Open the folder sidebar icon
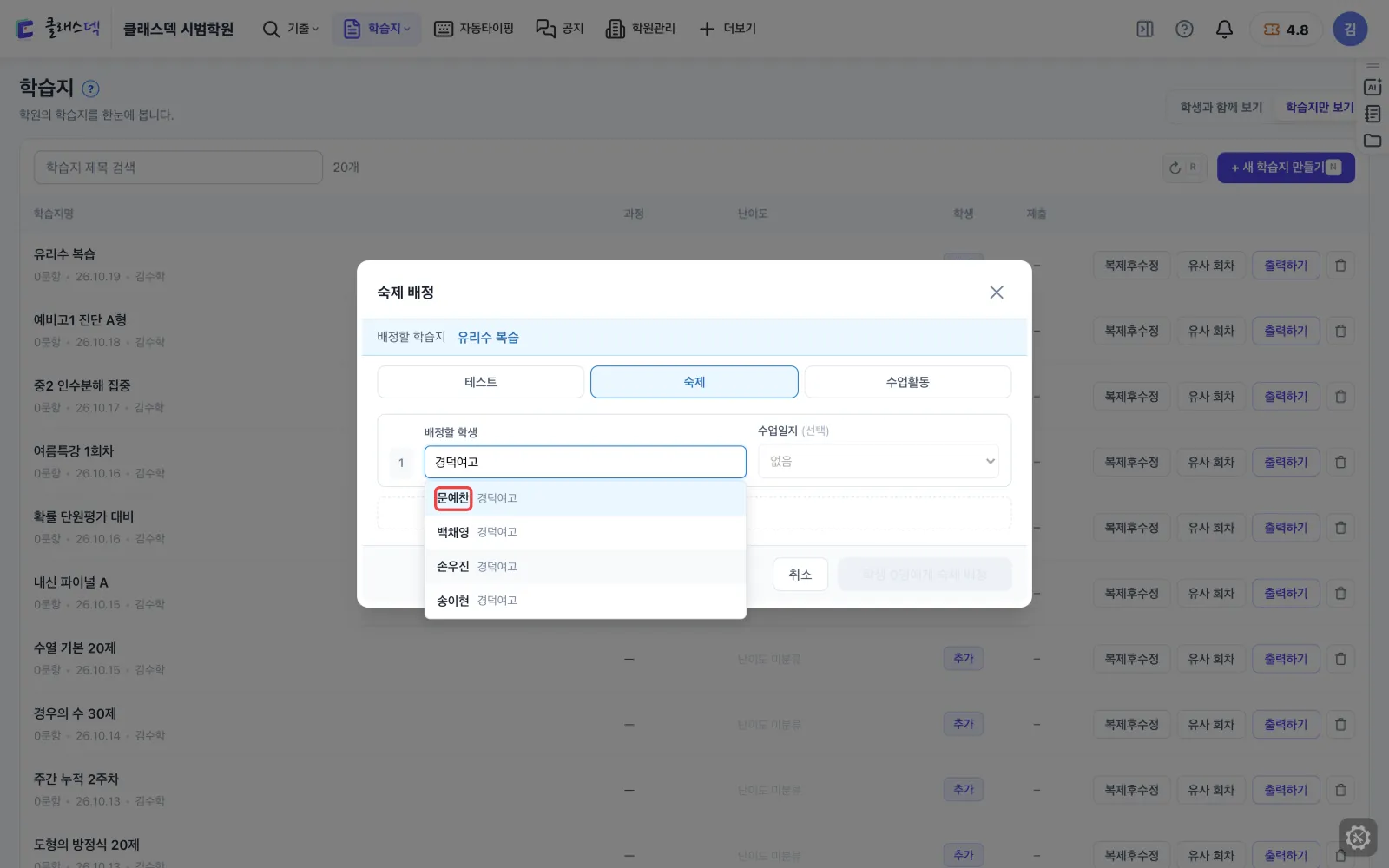The image size is (1389, 868). point(1373,141)
